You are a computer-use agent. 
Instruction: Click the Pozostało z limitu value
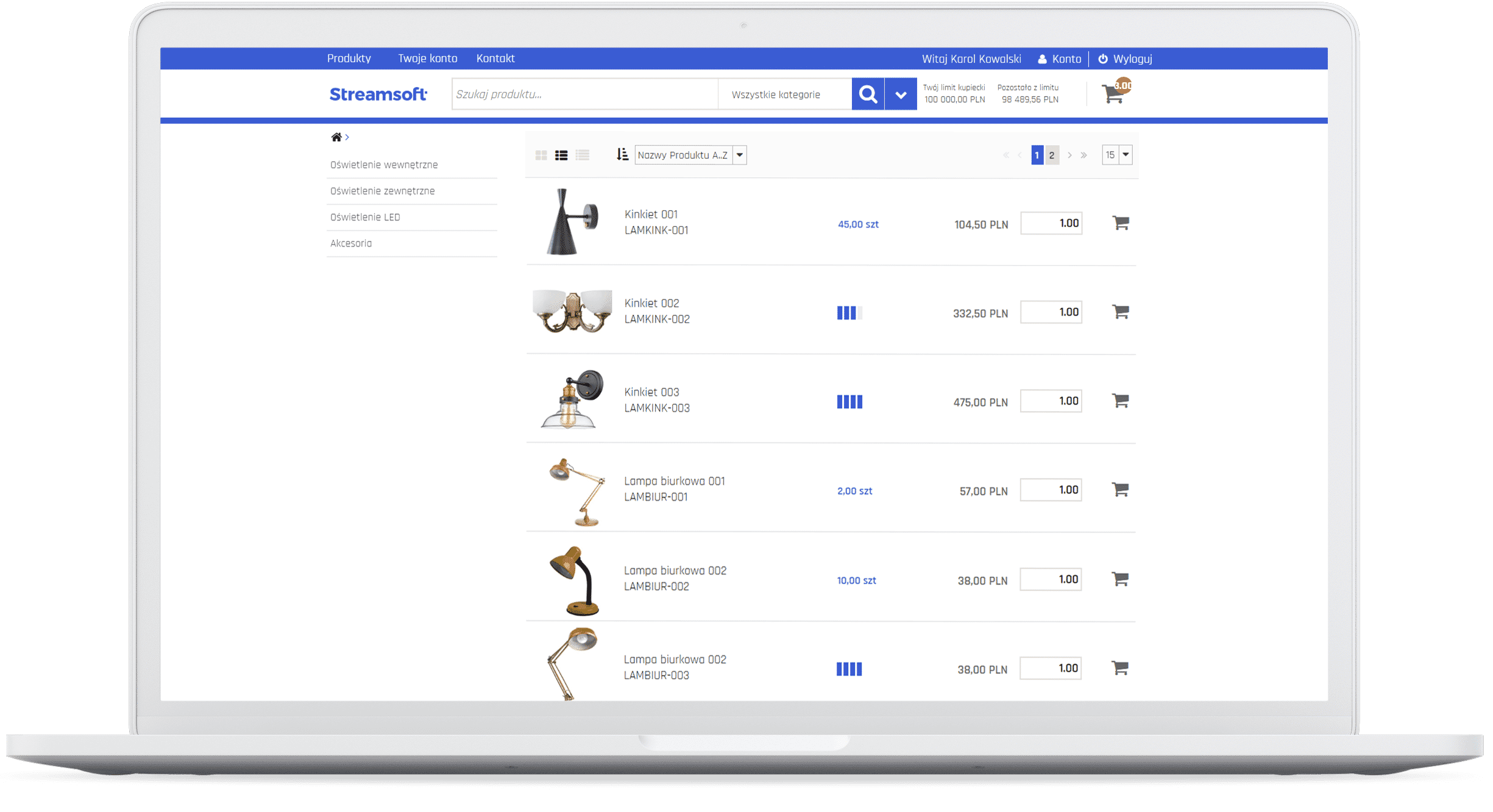1030,100
